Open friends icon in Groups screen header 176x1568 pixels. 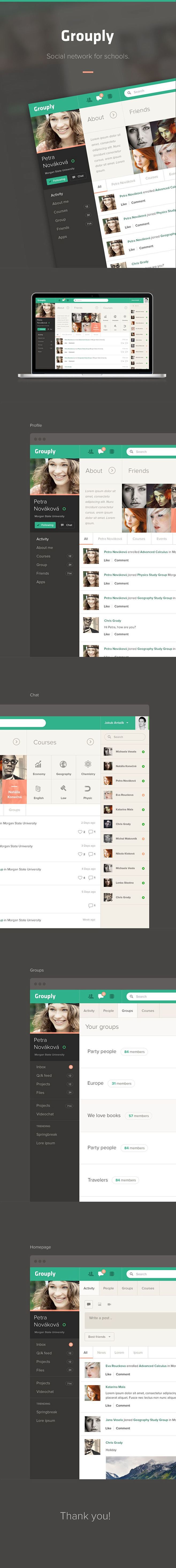point(91,996)
